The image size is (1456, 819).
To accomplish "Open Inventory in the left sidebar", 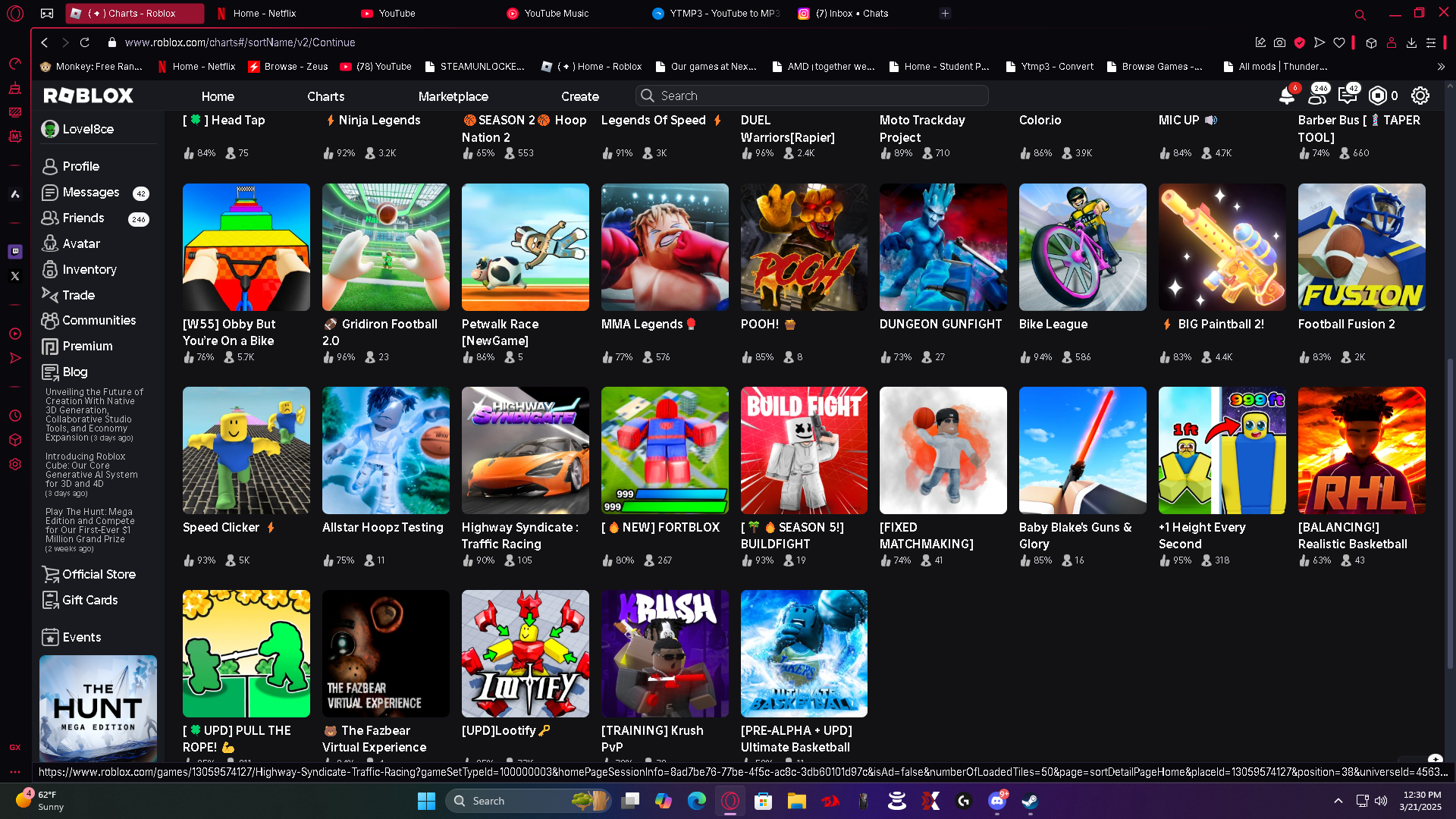I will [89, 269].
